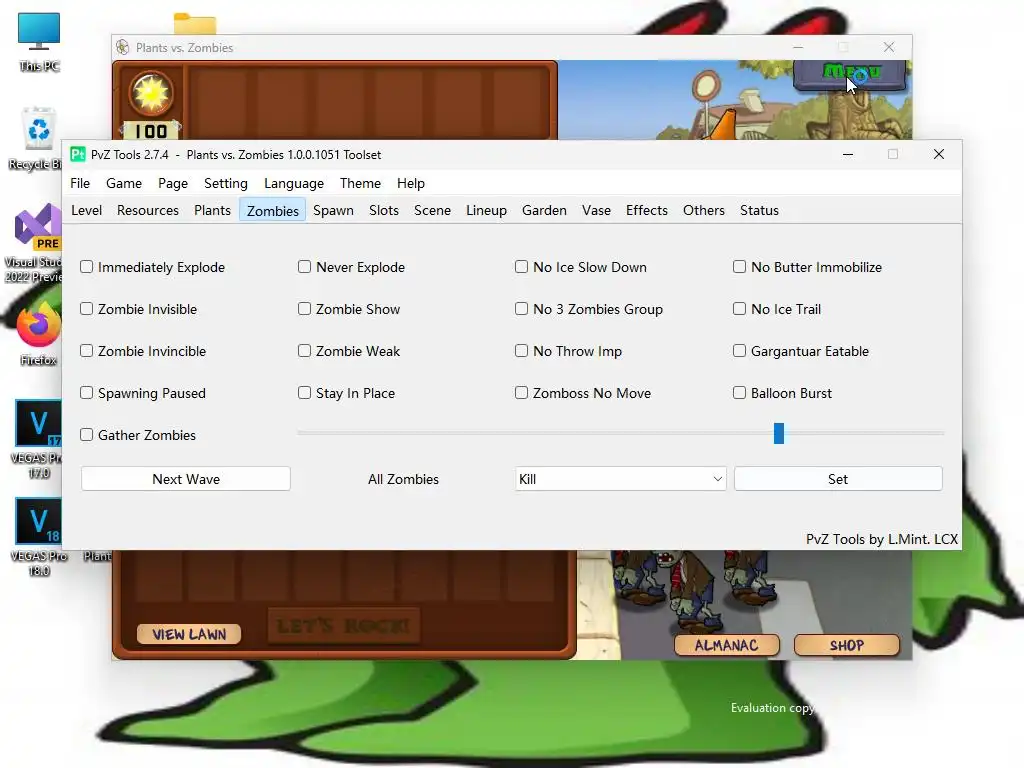Open the Language menu
The height and width of the screenshot is (768, 1024).
(x=294, y=183)
